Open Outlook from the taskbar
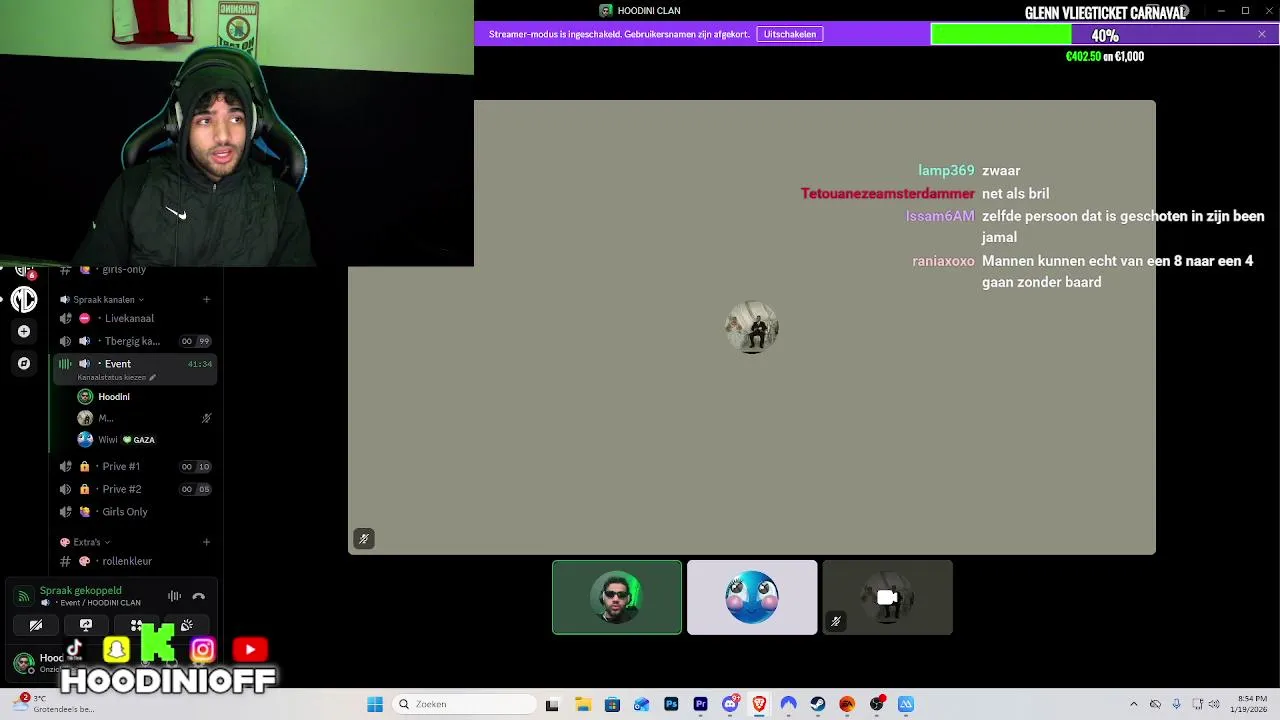This screenshot has height=720, width=1280. point(641,704)
